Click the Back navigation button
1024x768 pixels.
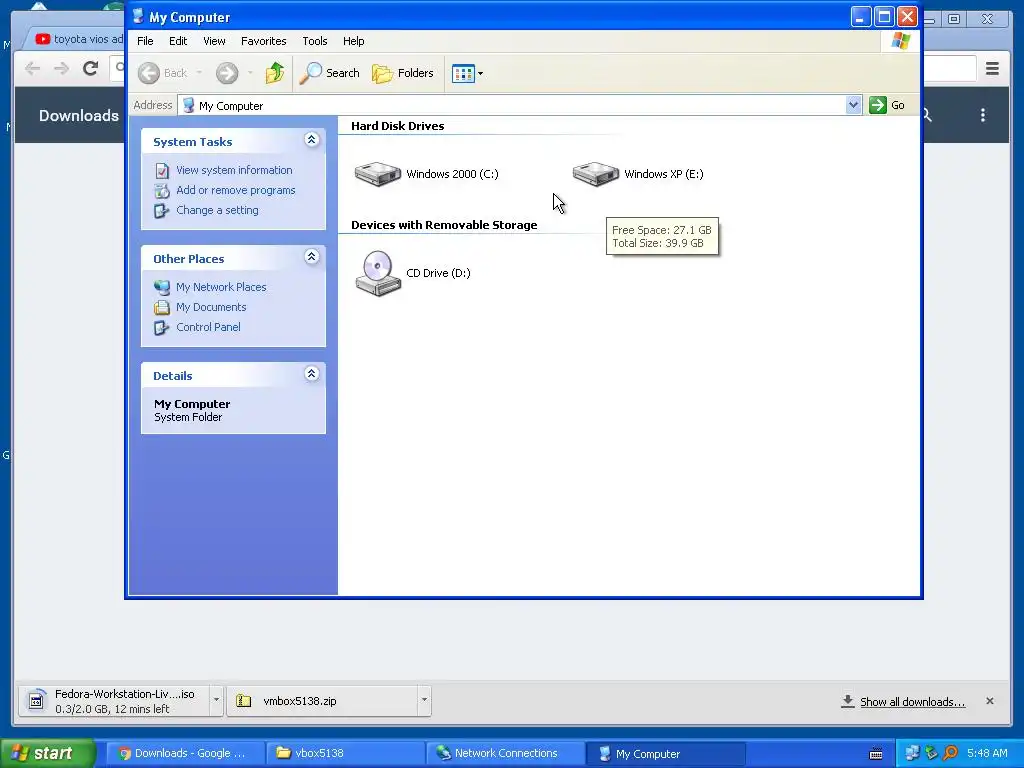pos(163,73)
